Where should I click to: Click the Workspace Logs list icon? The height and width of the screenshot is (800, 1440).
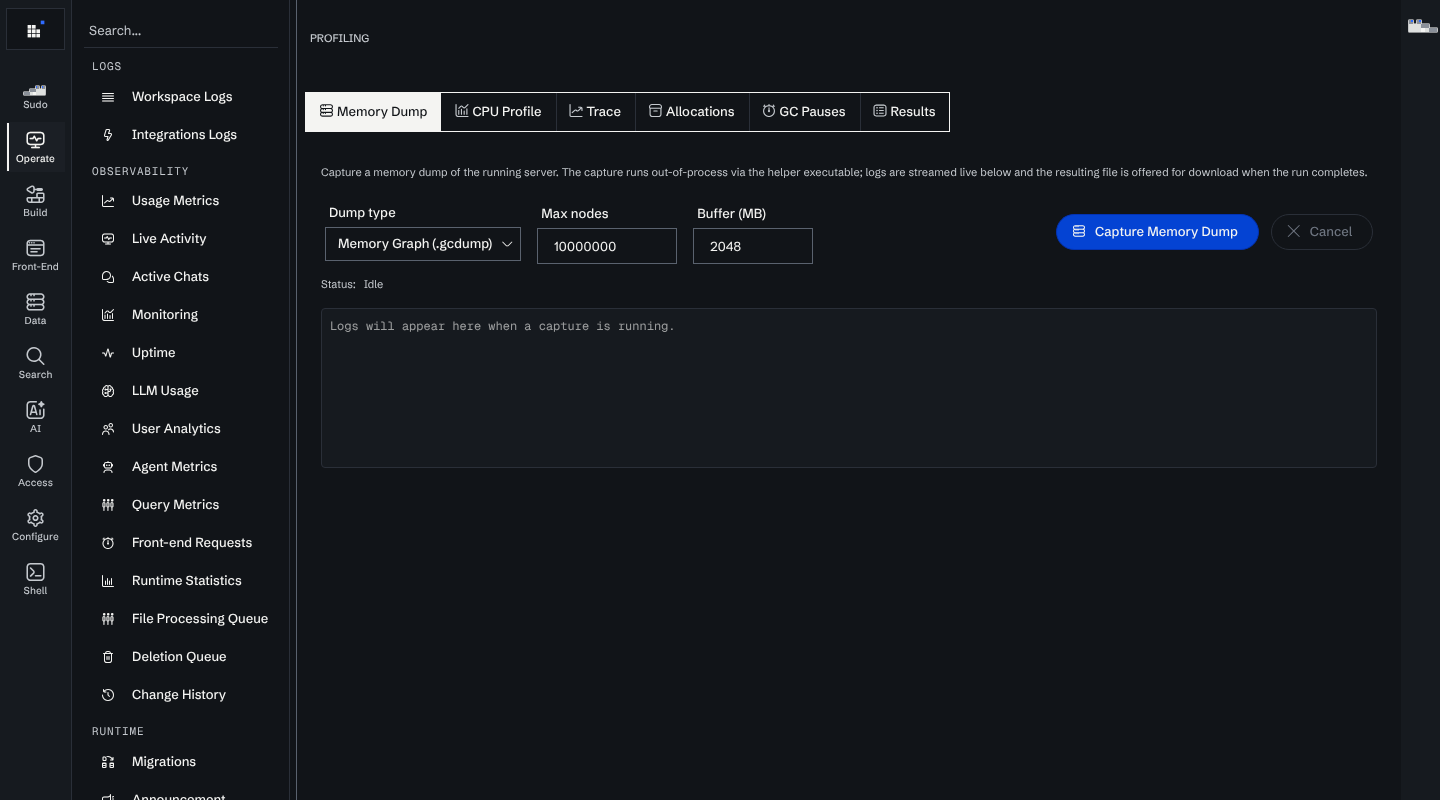[108, 97]
